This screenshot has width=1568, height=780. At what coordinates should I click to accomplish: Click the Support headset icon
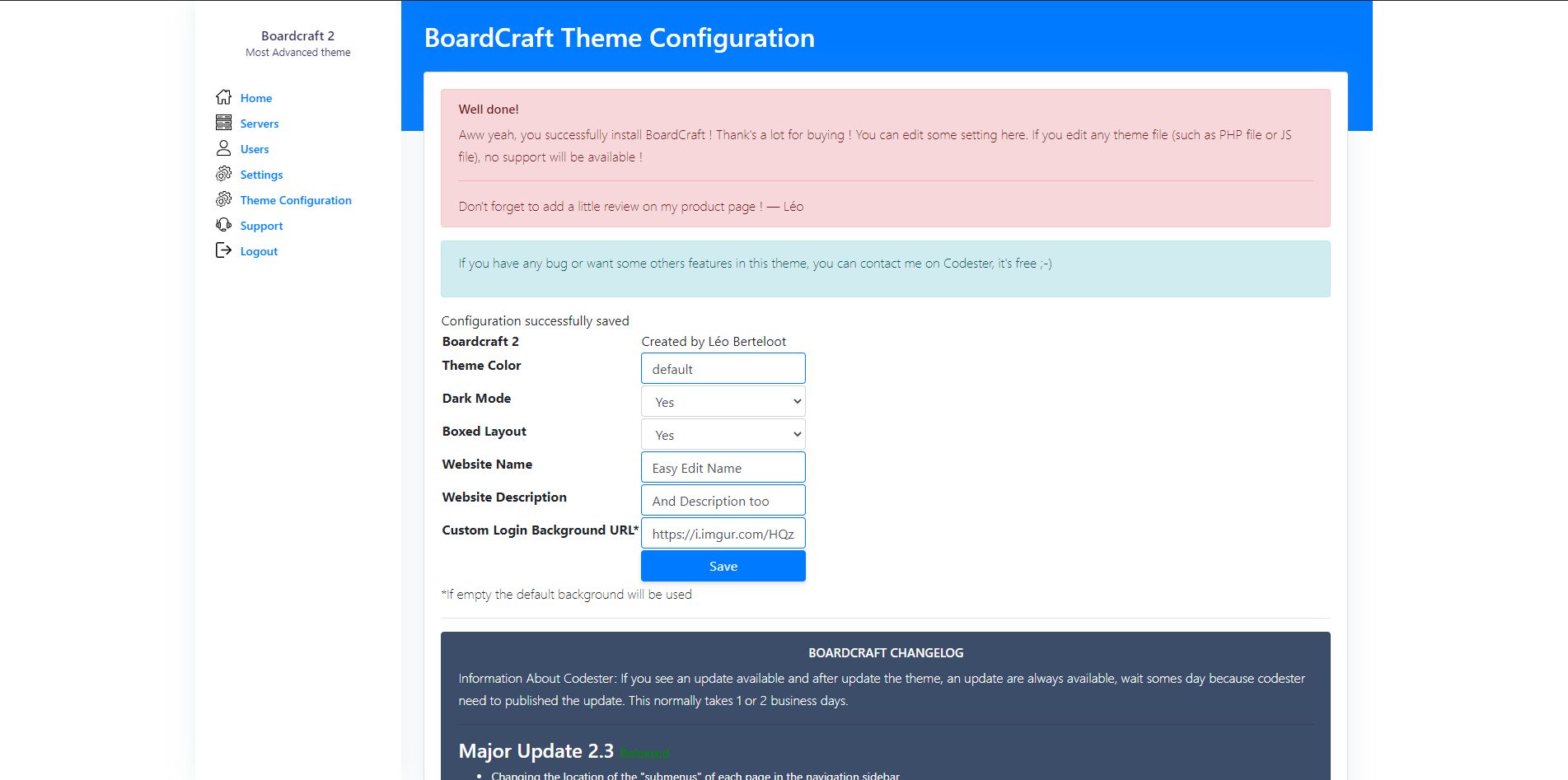coord(223,225)
